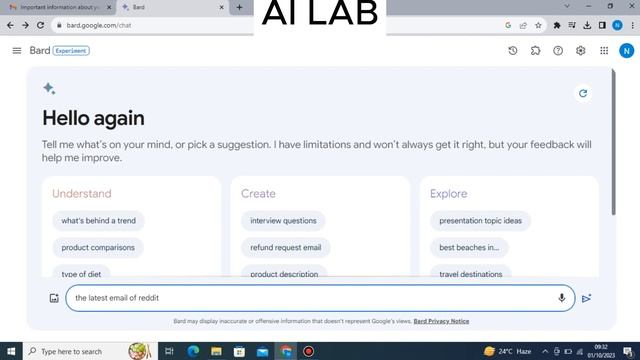640x360 pixels.
Task: Open the taskbar clock and date
Action: point(601,351)
